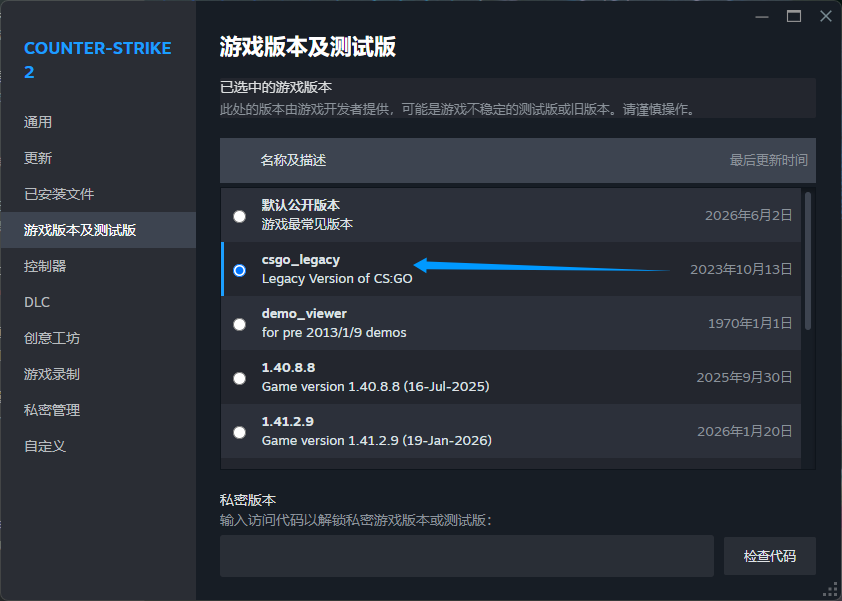Click the 游戏最常见版本 description
This screenshot has height=601, width=842.
pyautogui.click(x=307, y=224)
